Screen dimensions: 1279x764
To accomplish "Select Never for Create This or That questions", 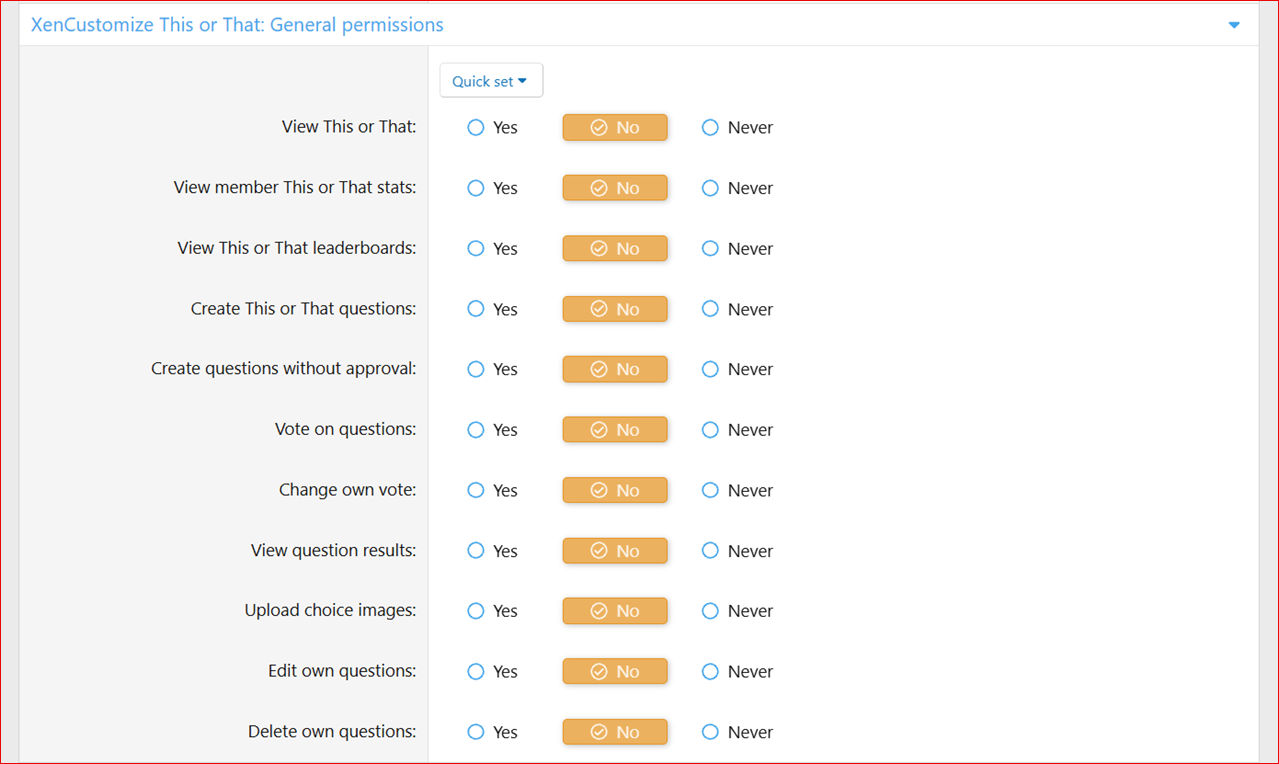I will (x=737, y=309).
